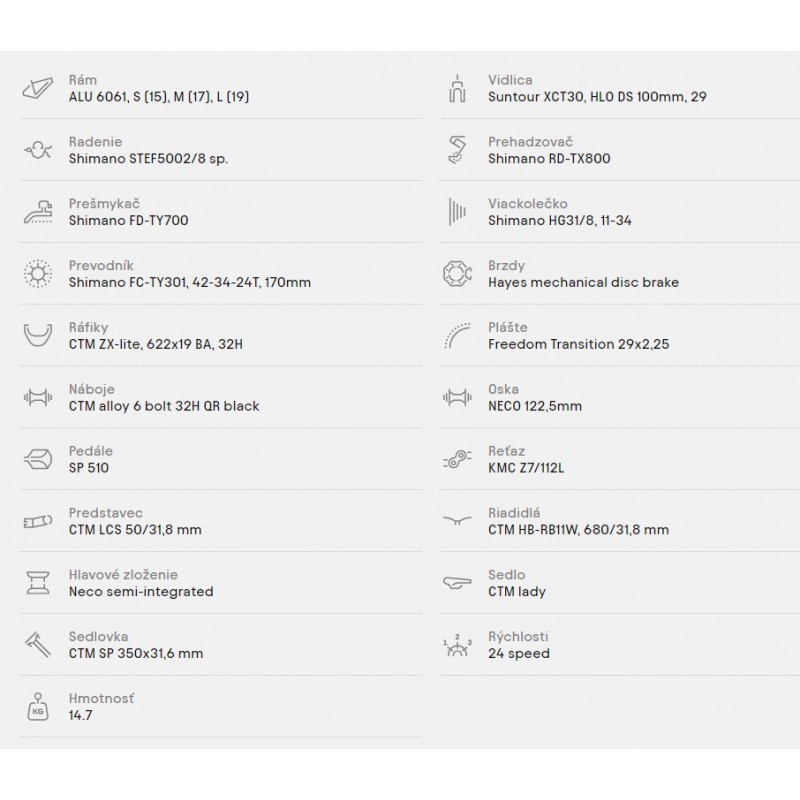Click the Shimano RD-TX800 specification text

[x=549, y=159]
